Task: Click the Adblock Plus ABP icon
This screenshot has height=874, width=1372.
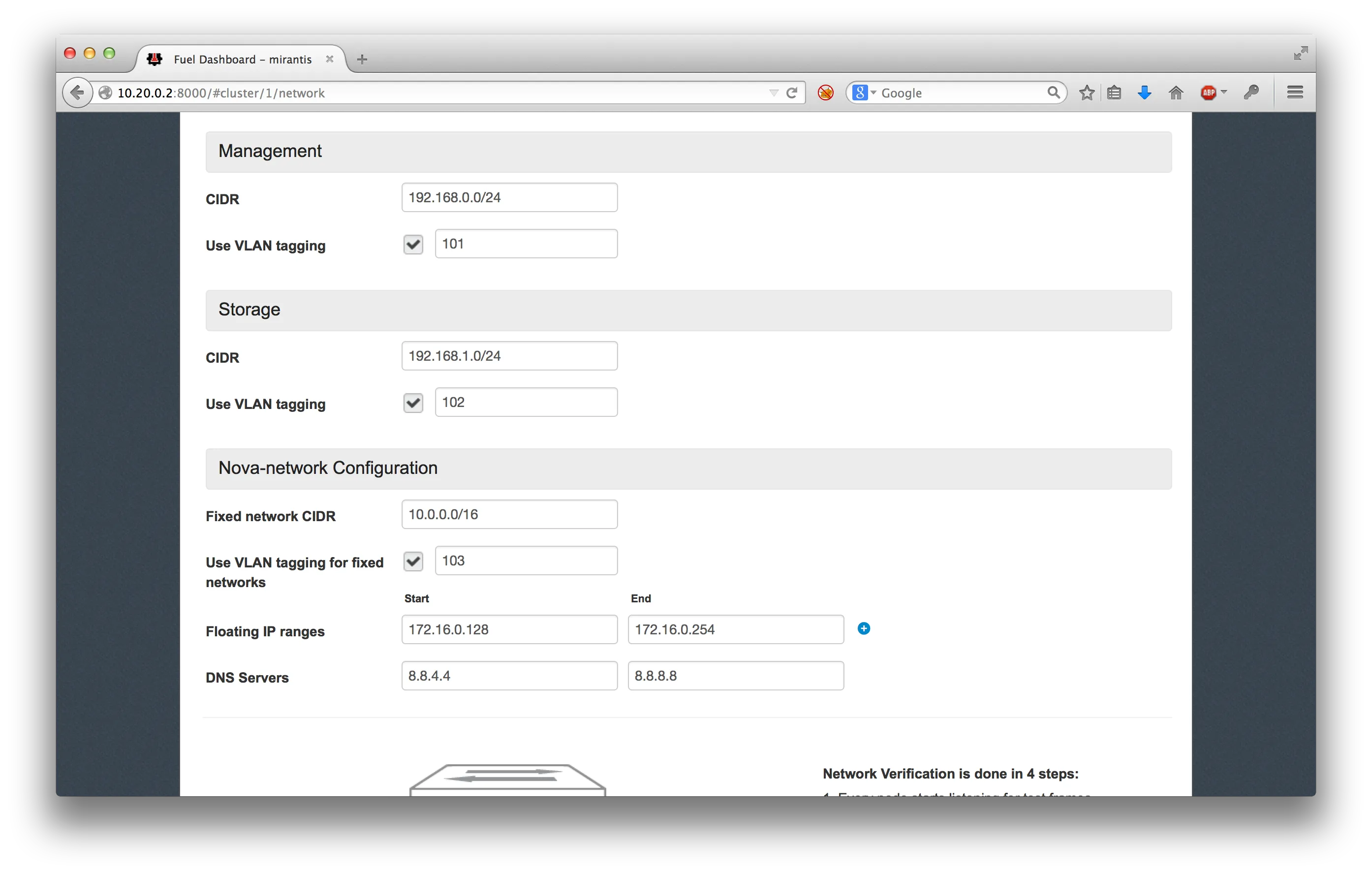Action: coord(1208,93)
